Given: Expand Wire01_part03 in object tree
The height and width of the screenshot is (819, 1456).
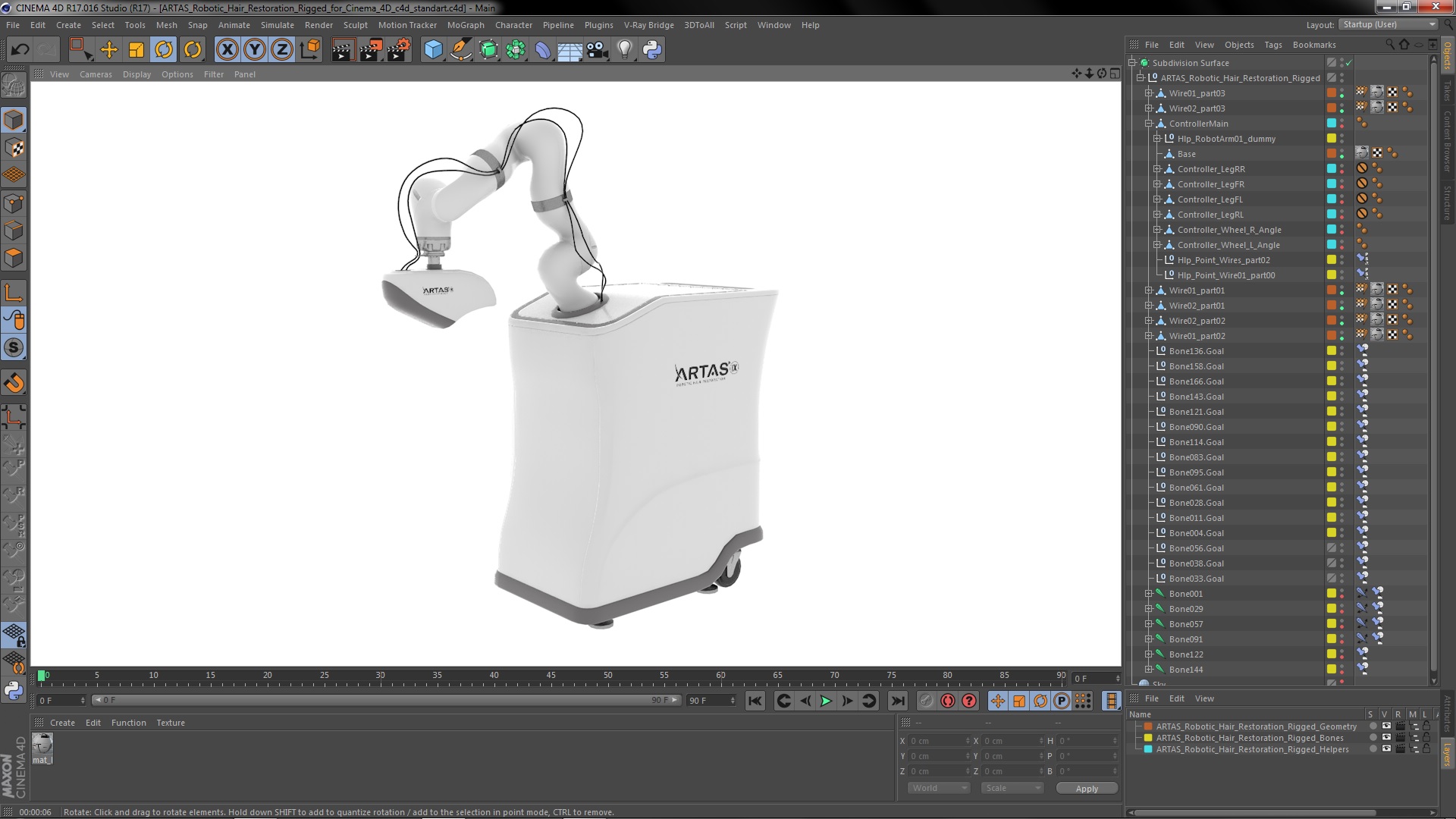Looking at the screenshot, I should tap(1149, 93).
